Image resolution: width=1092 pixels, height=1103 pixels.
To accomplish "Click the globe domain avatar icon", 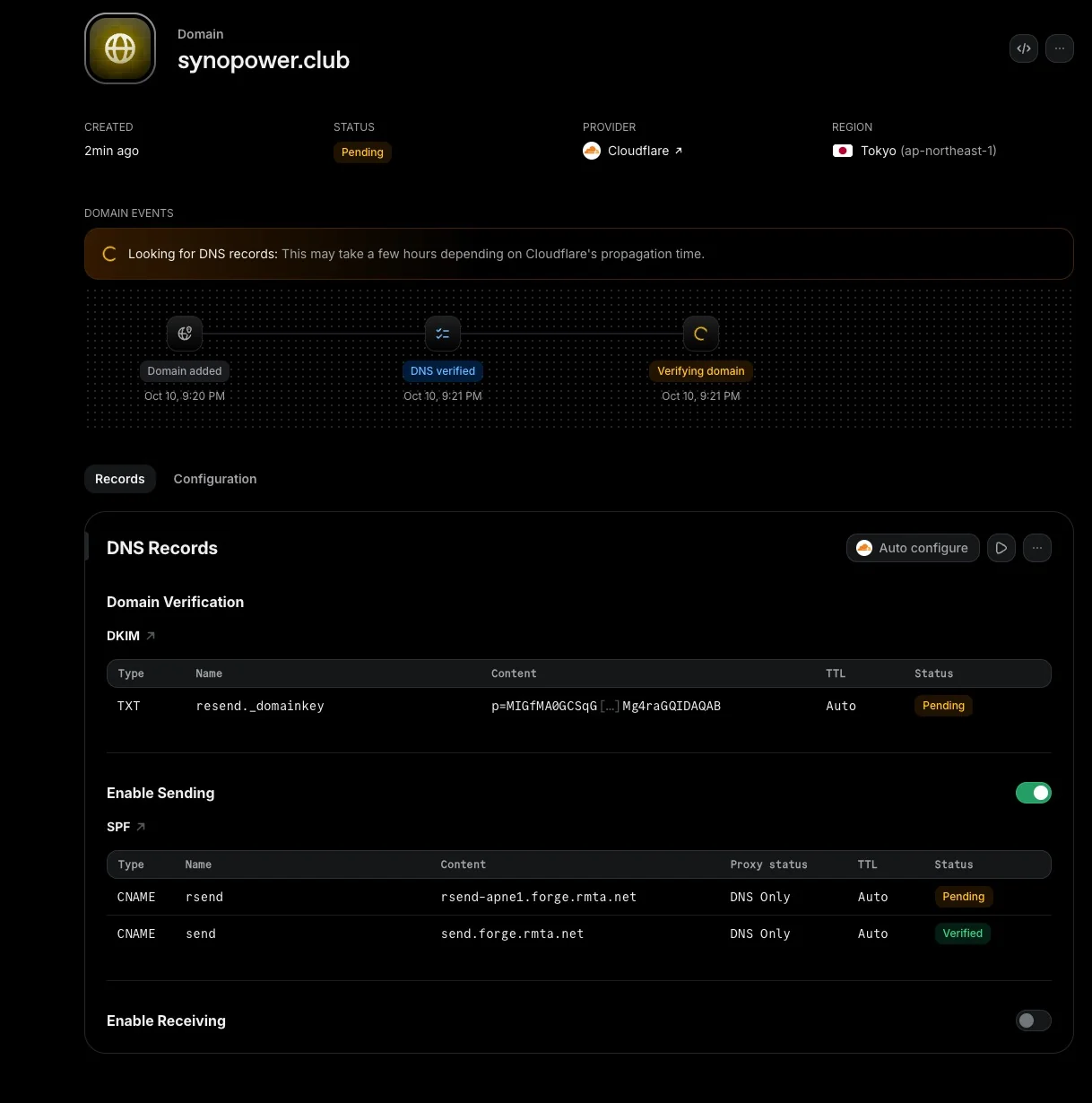I will click(x=120, y=48).
